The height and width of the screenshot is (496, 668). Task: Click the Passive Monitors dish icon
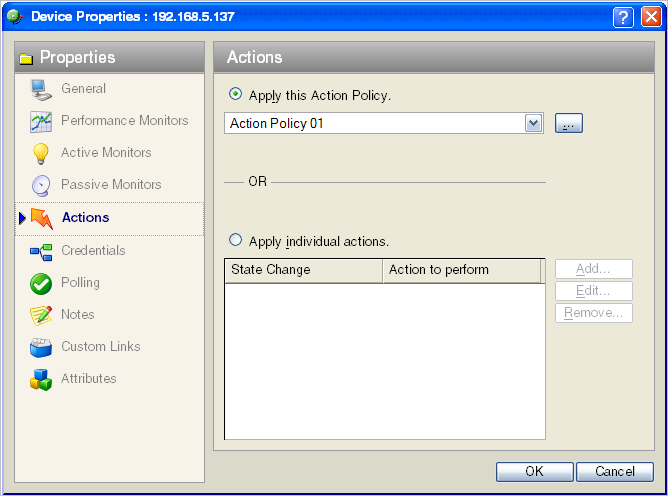click(41, 186)
